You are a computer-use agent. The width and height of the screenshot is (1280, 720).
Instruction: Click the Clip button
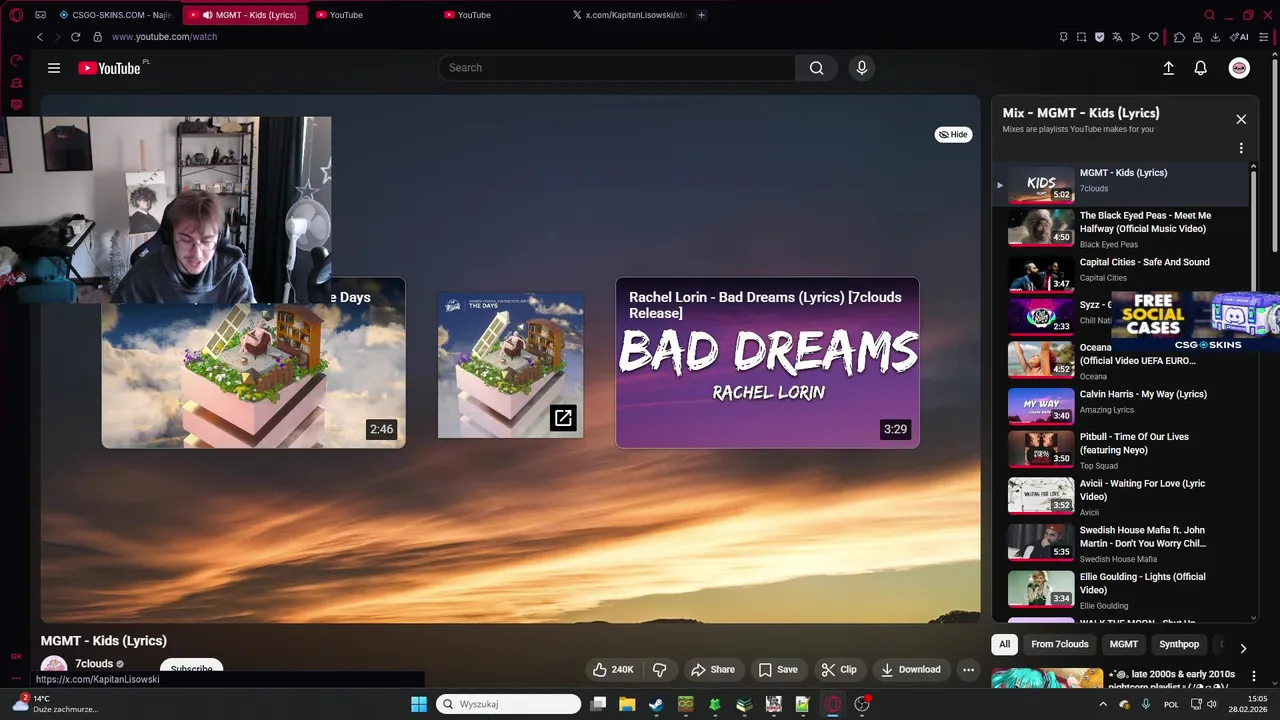point(839,669)
